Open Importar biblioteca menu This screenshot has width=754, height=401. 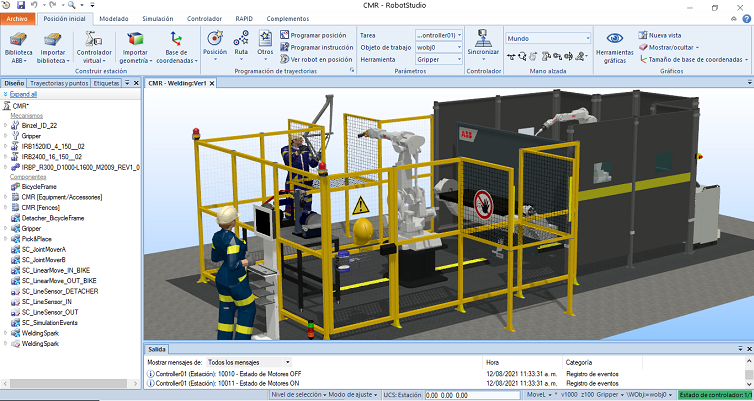click(x=53, y=47)
